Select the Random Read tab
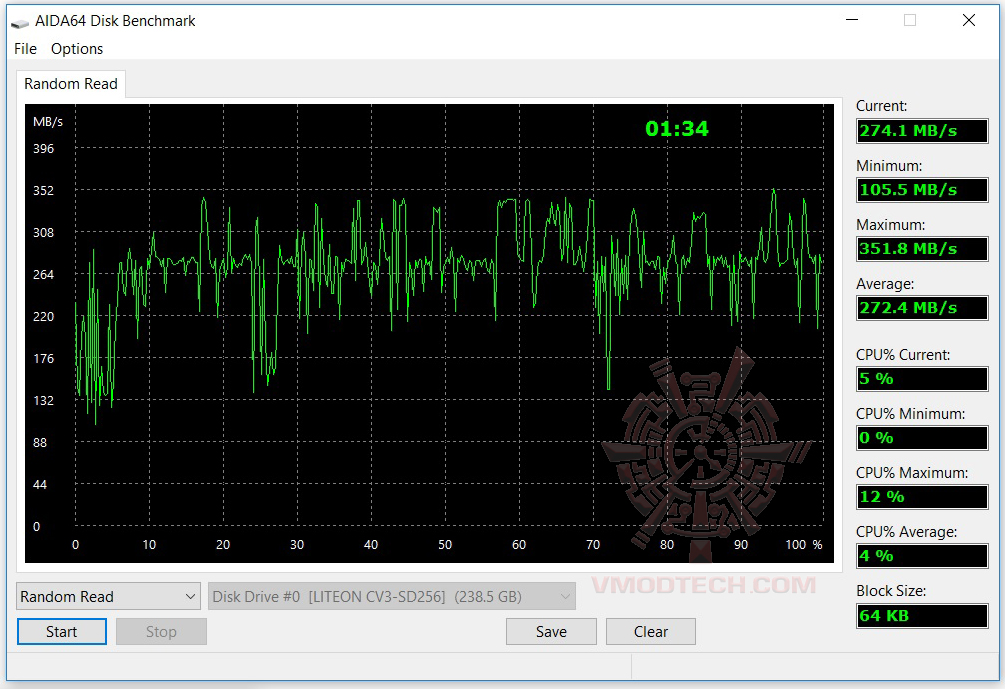This screenshot has height=689, width=1005. [71, 84]
